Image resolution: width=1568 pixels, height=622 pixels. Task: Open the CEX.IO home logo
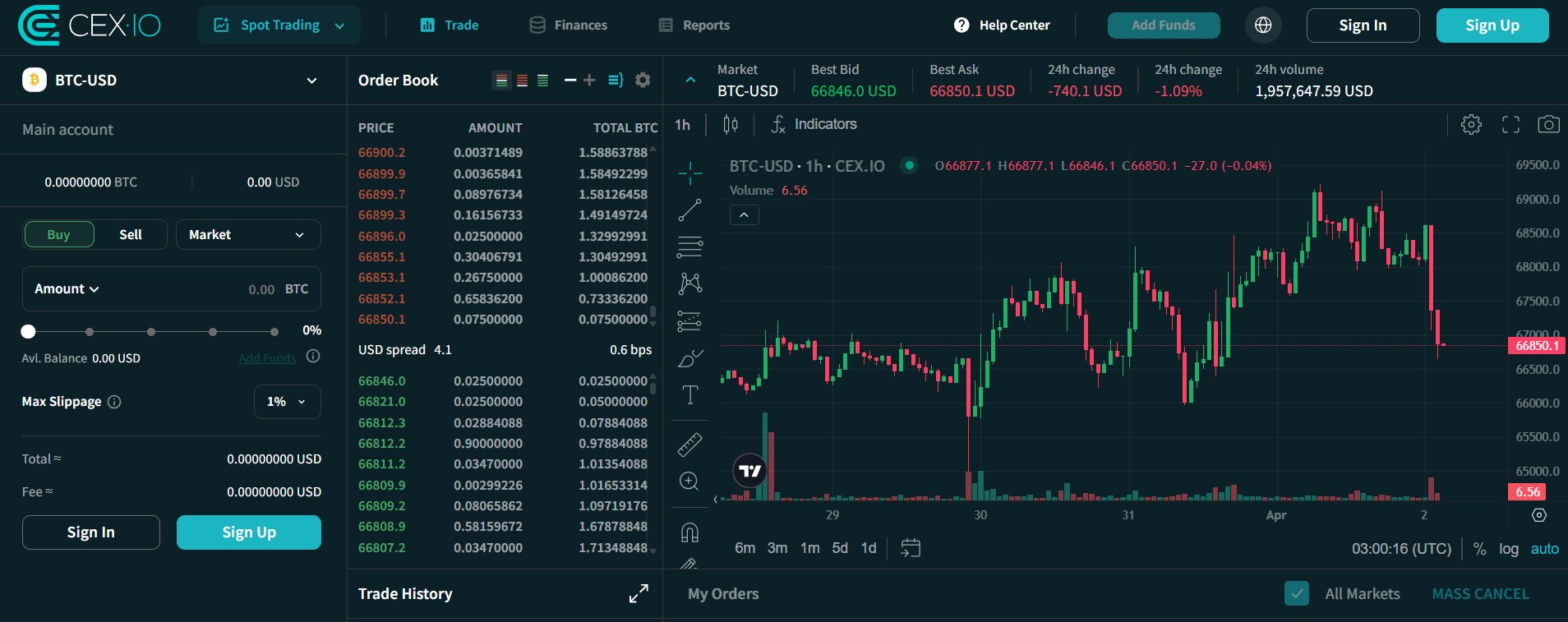point(89,25)
